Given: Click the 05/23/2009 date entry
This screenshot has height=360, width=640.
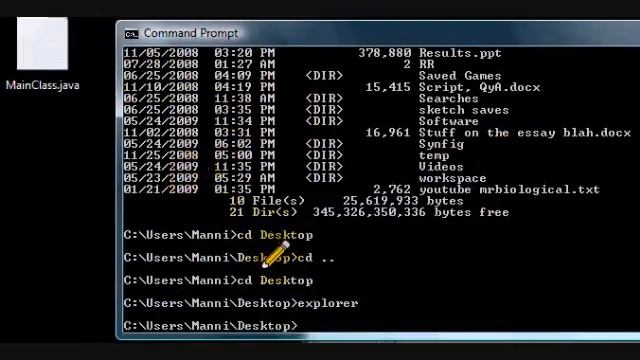Looking at the screenshot, I should tap(161, 178).
